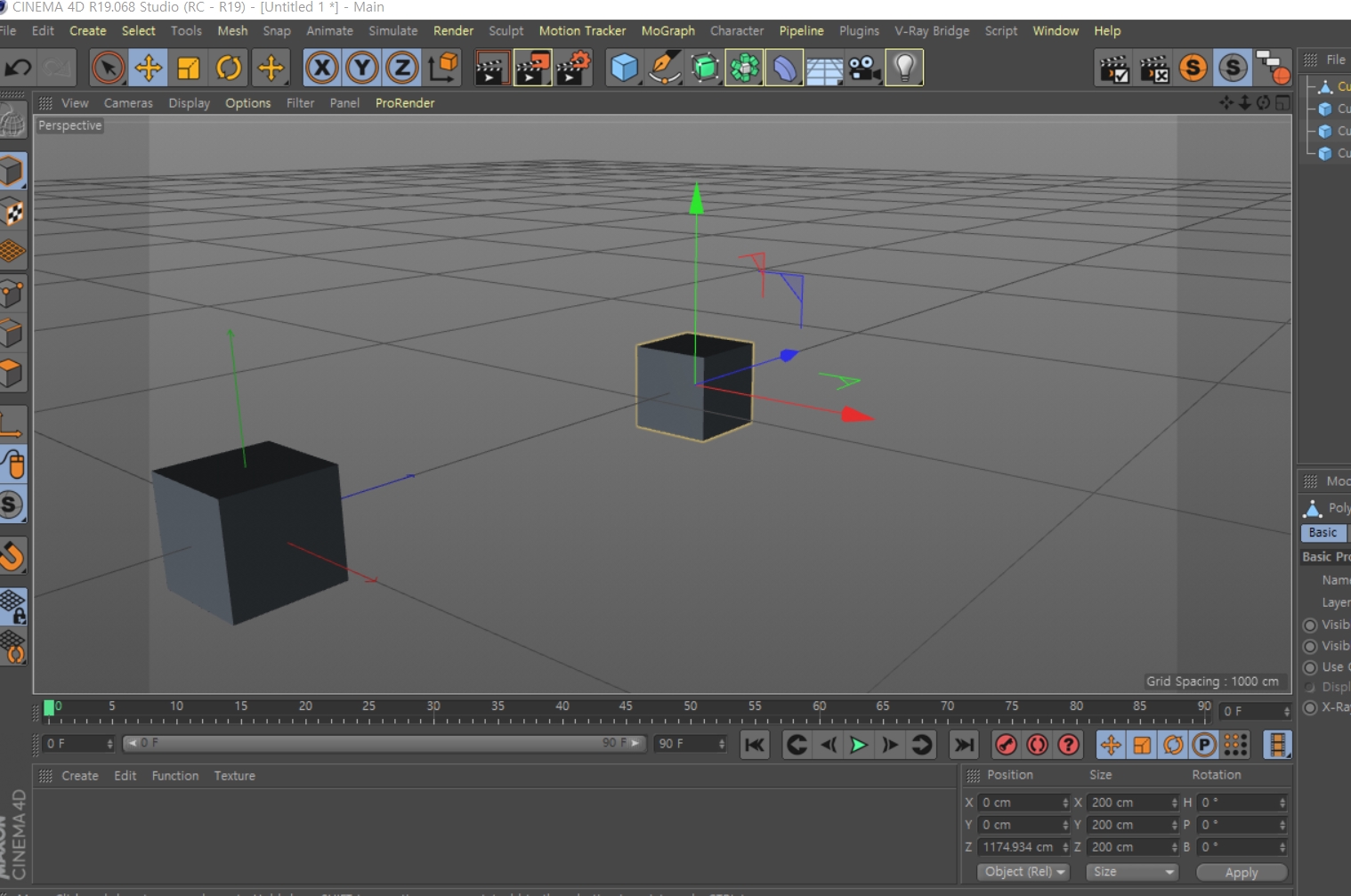
Task: Enable Snap using the magnet icon
Action: [12, 556]
